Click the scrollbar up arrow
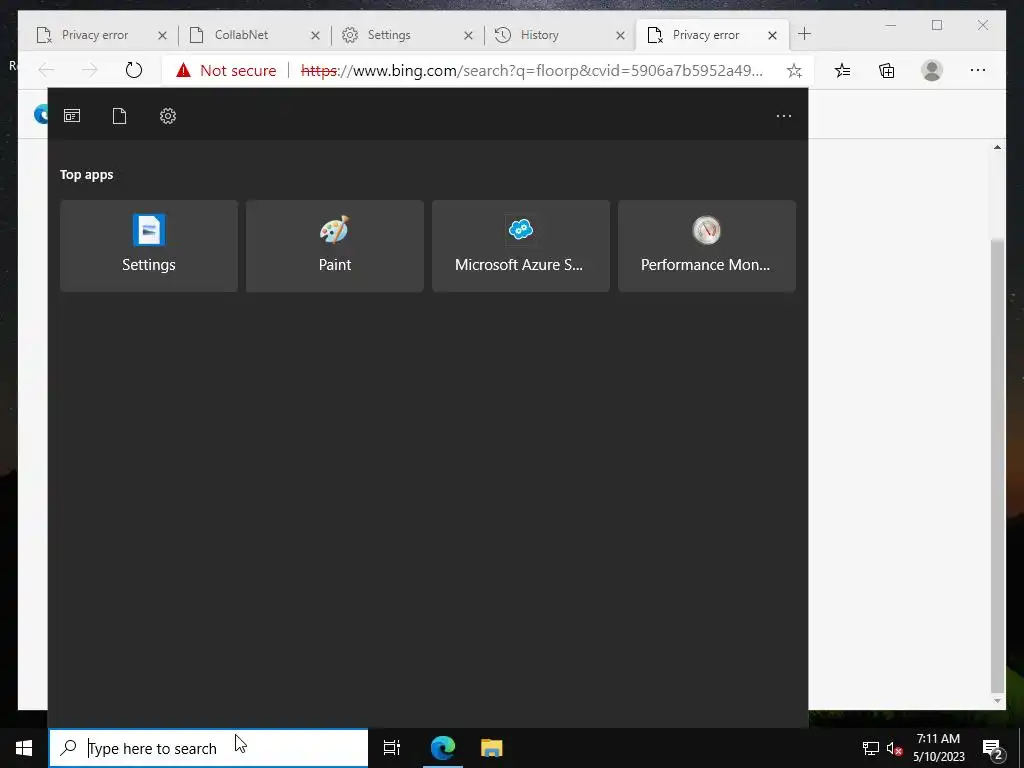 coord(997,147)
